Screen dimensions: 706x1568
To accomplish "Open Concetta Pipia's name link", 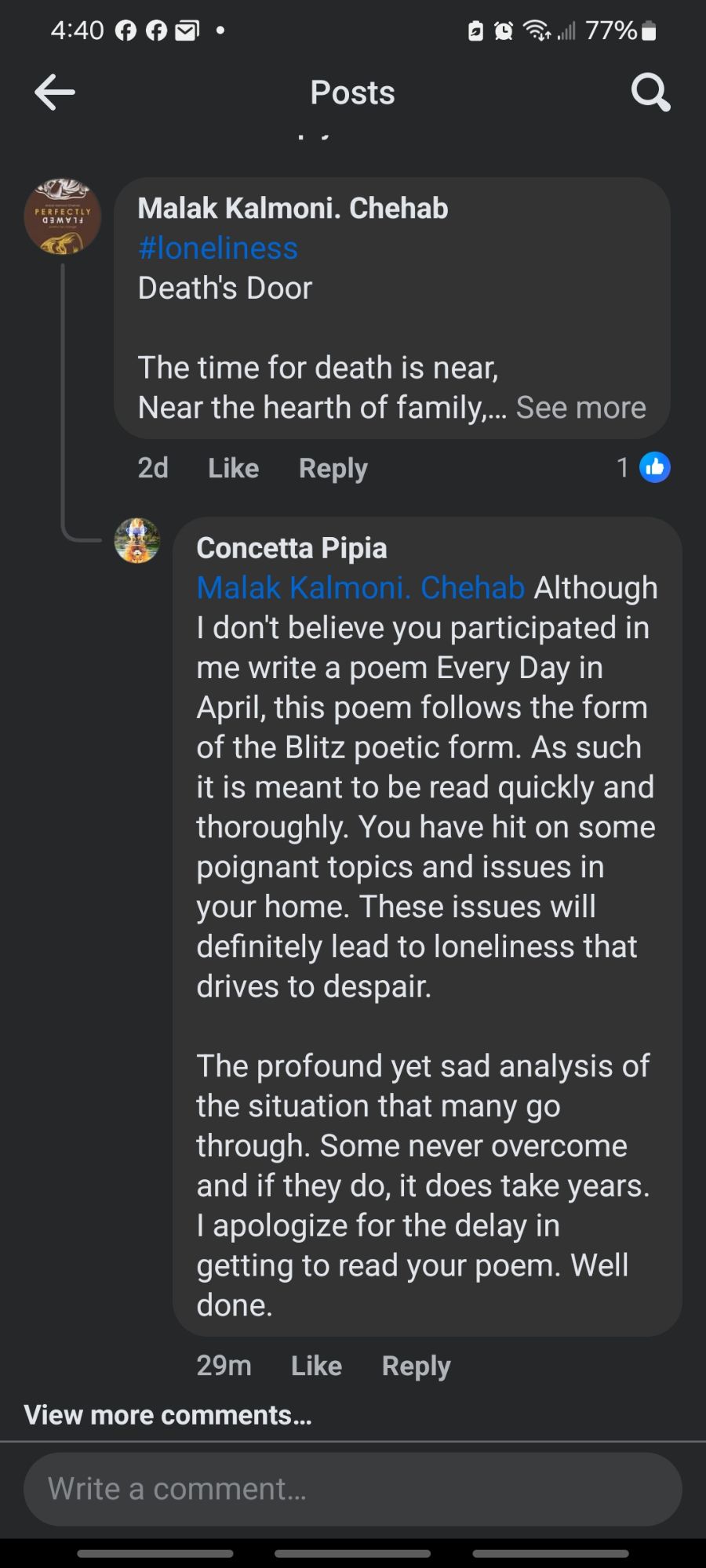I will point(291,548).
